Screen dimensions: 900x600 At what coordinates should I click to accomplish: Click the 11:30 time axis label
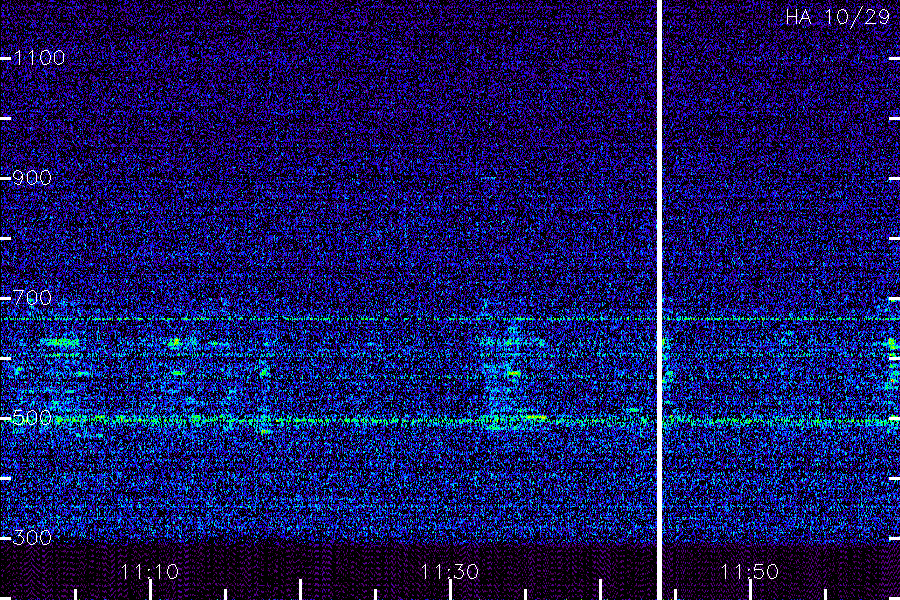pyautogui.click(x=449, y=572)
